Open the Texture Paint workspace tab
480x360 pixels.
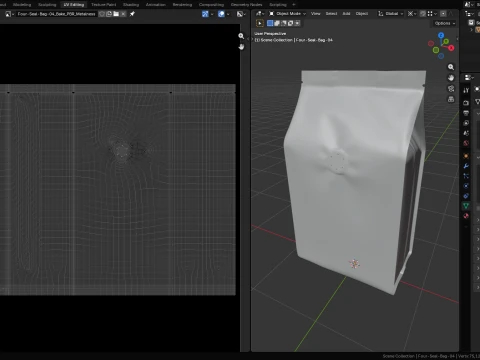(x=104, y=5)
